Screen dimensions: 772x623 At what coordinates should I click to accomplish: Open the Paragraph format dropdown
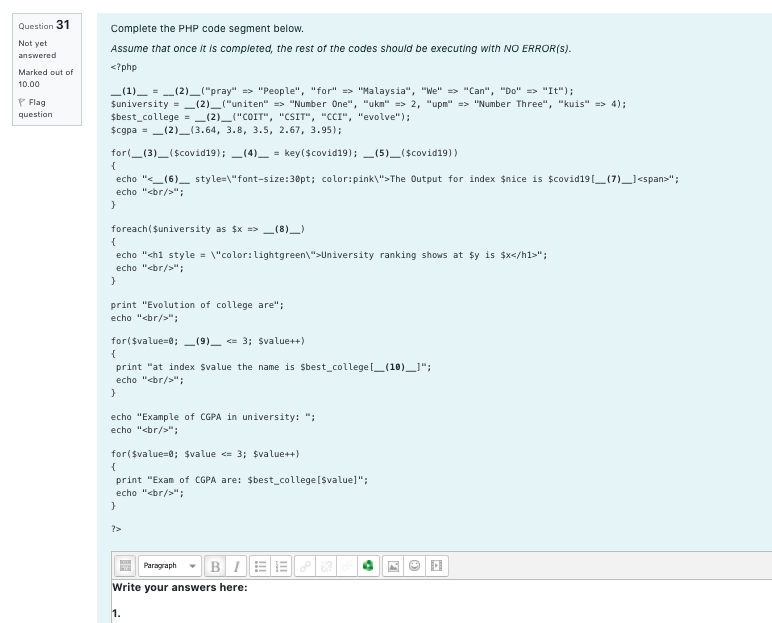coord(170,566)
